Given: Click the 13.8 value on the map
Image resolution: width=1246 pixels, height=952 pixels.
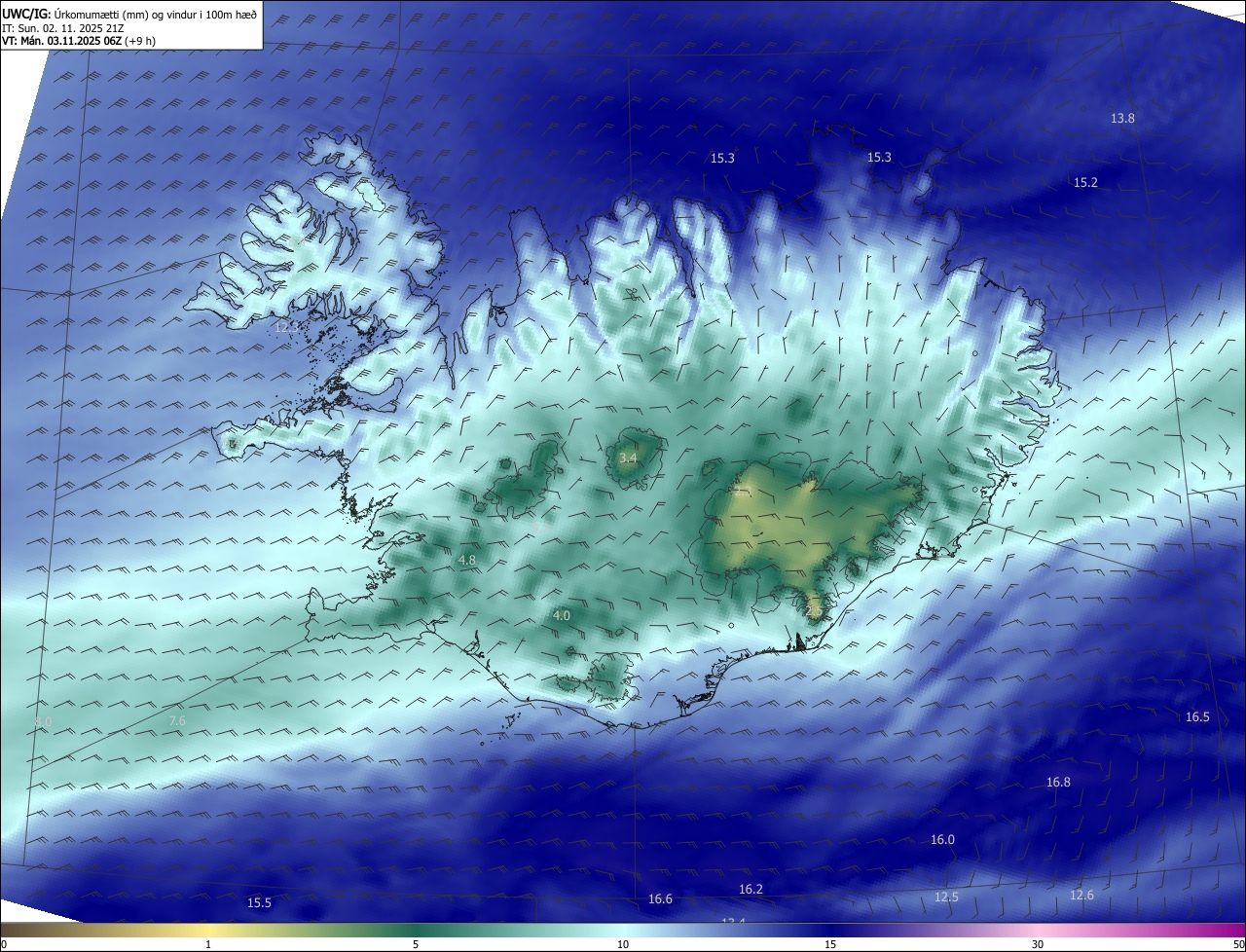Looking at the screenshot, I should click(1122, 118).
